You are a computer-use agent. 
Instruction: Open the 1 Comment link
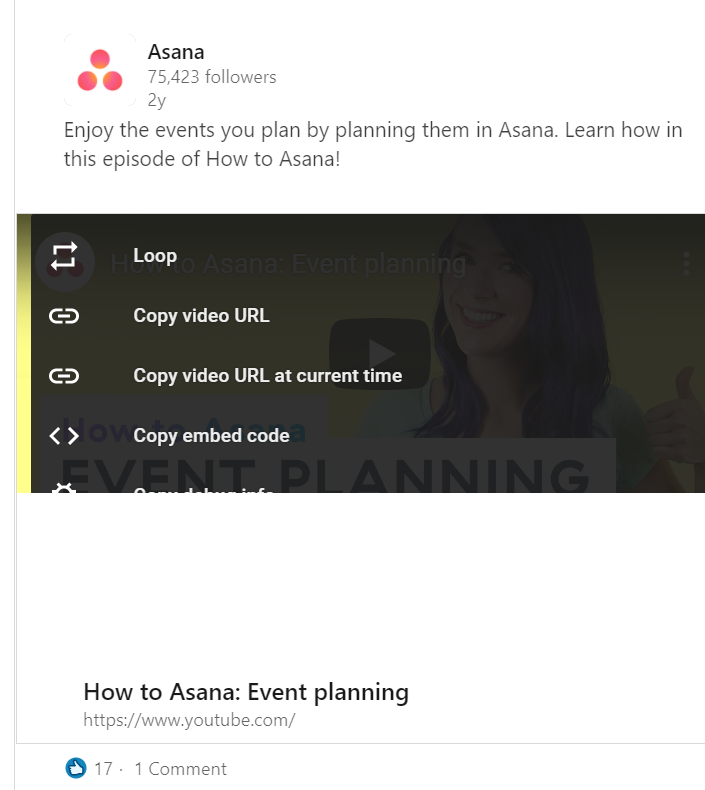click(x=180, y=769)
